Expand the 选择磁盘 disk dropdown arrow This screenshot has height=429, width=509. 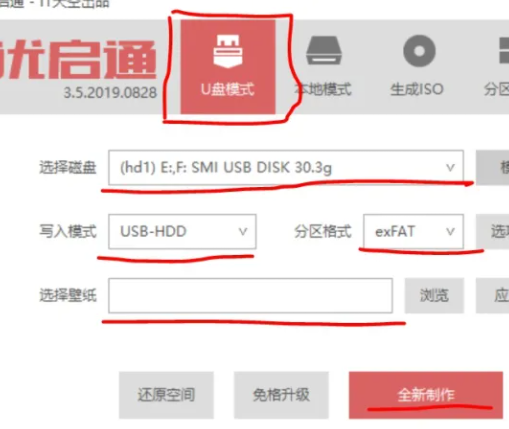pos(450,167)
